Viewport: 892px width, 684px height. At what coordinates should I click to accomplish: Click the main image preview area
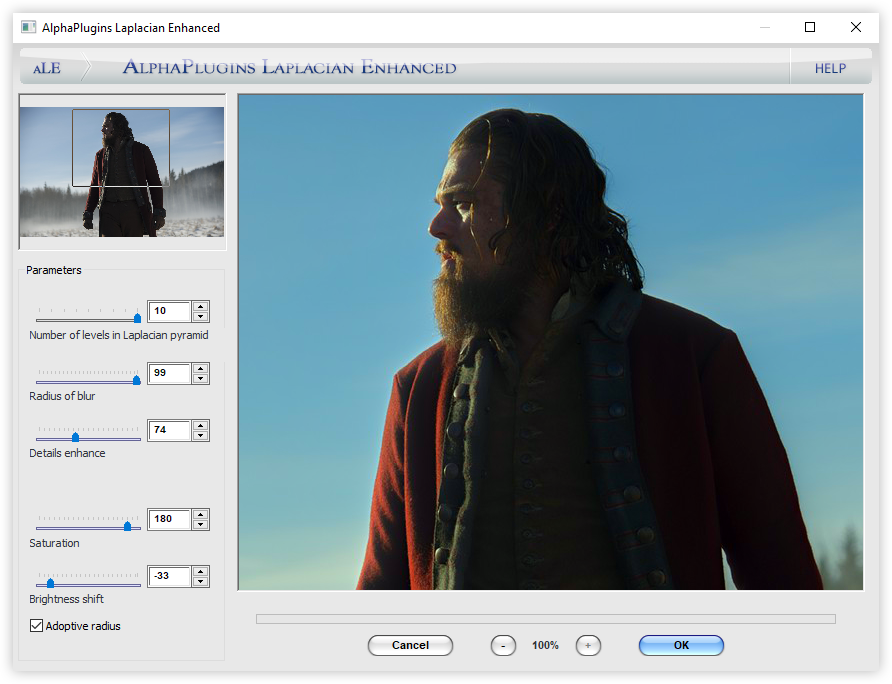[551, 342]
